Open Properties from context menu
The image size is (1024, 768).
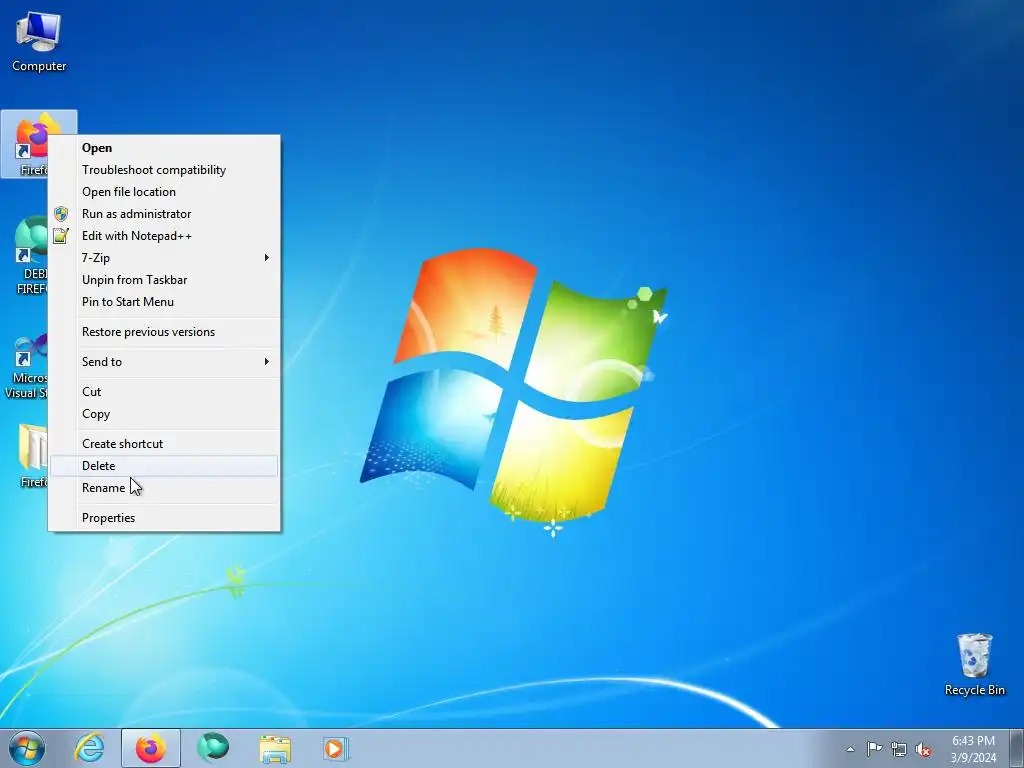(x=164, y=518)
